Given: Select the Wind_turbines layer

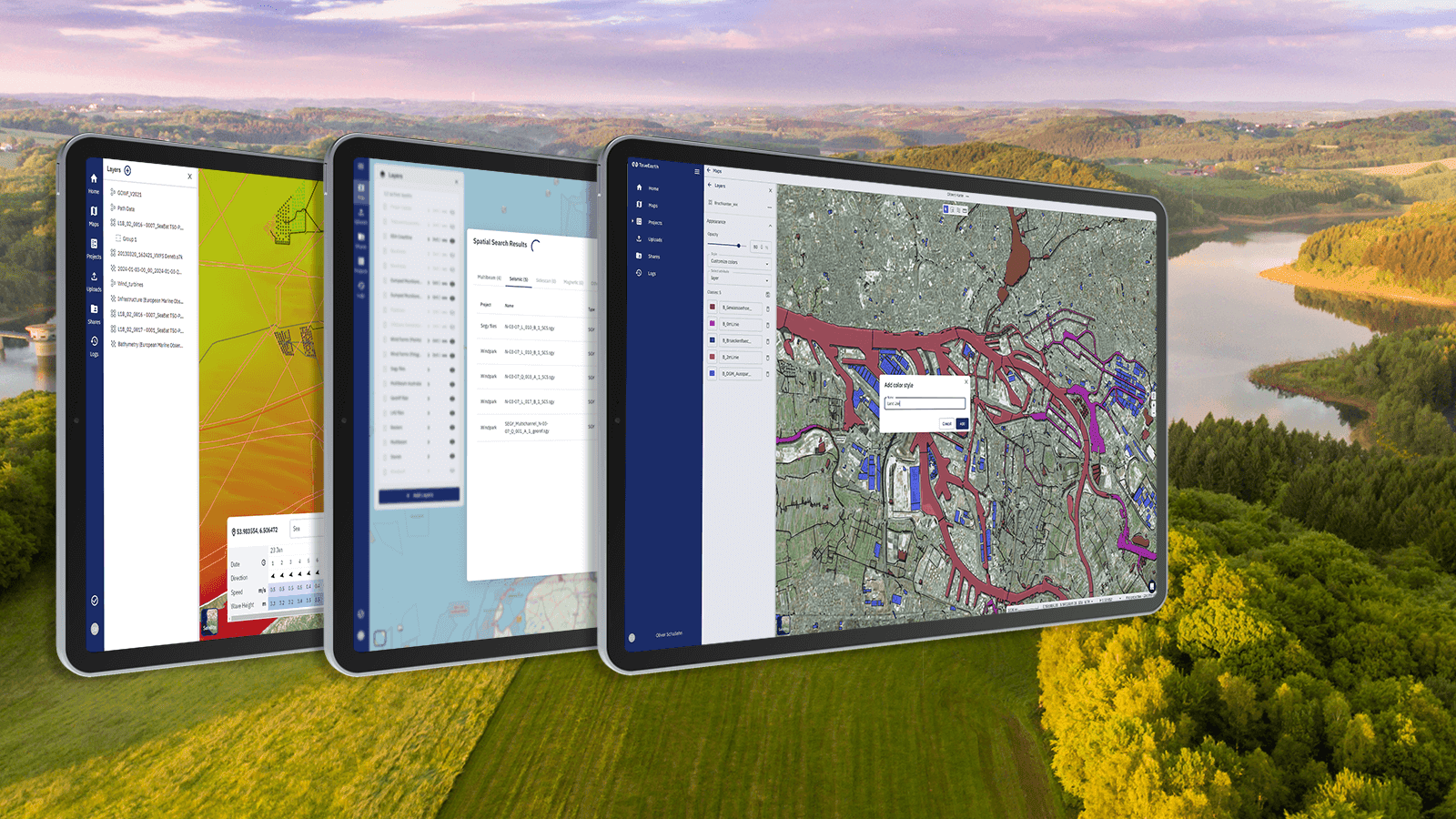Looking at the screenshot, I should pyautogui.click(x=128, y=284).
